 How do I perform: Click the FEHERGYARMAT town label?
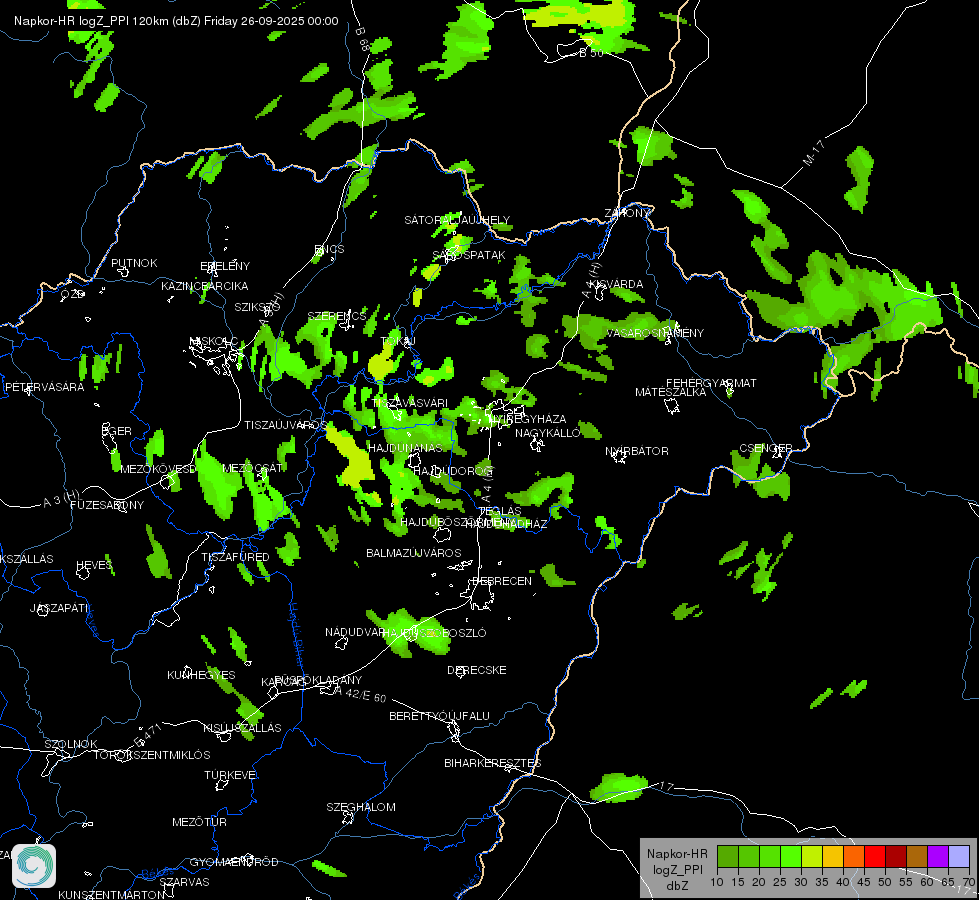tap(711, 383)
